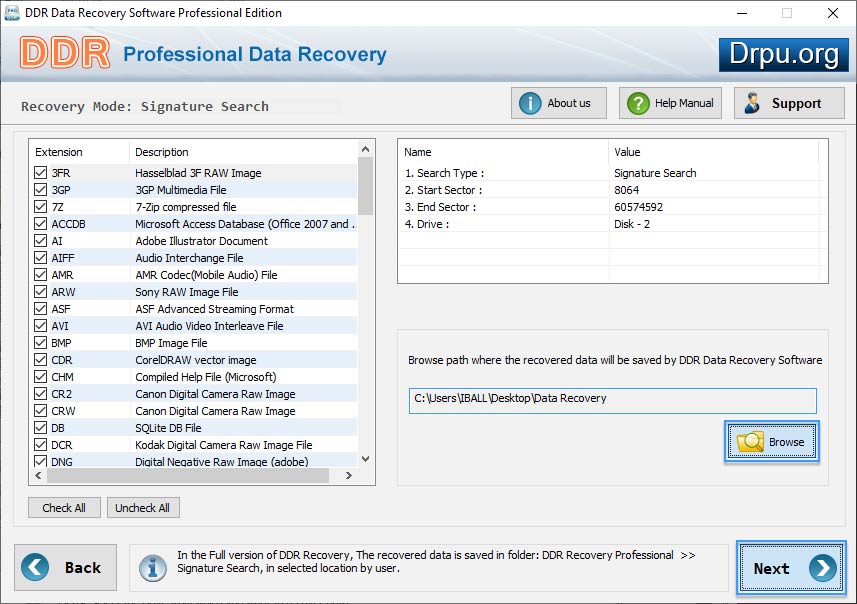Click the Uncheck All button
The height and width of the screenshot is (604, 857).
click(143, 508)
